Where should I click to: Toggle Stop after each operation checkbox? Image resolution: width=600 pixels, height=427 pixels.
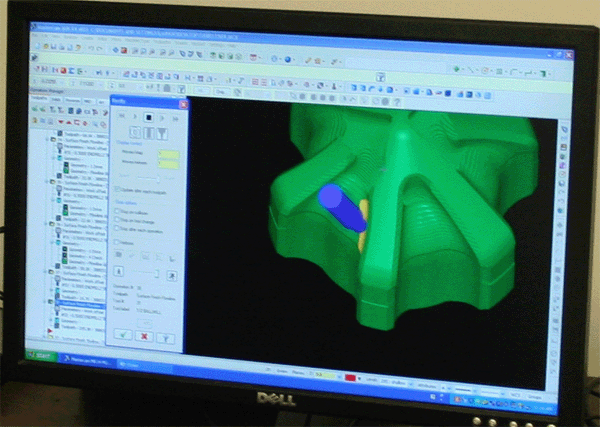coord(119,230)
